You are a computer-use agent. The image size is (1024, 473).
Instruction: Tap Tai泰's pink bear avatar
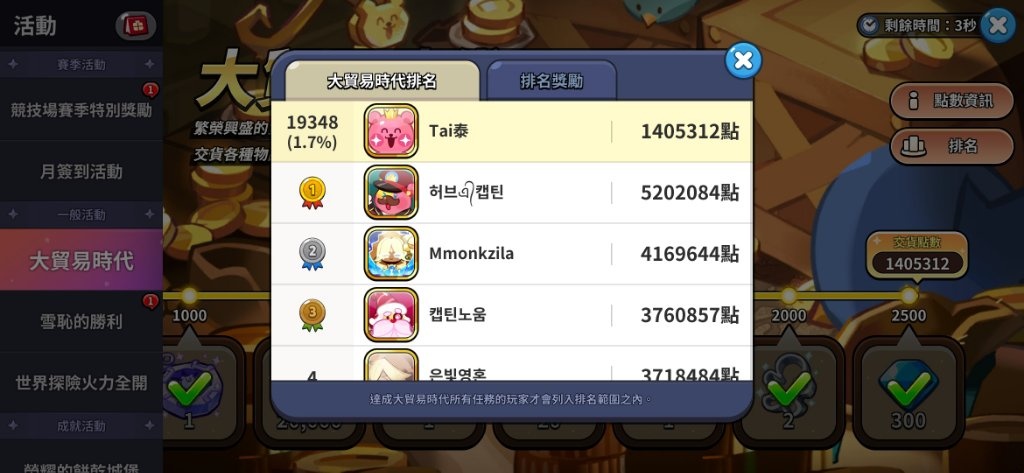pyautogui.click(x=391, y=131)
